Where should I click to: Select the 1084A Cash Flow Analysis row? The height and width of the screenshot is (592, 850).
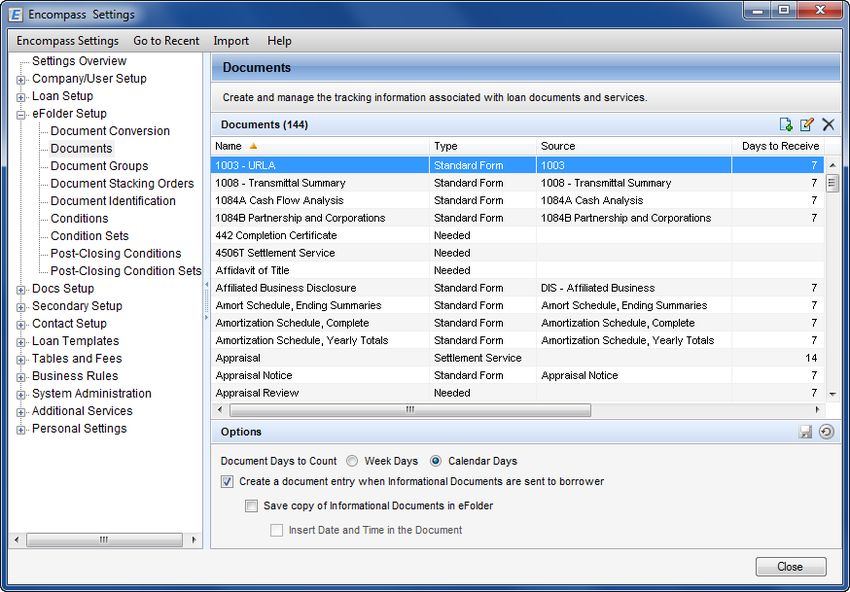518,201
